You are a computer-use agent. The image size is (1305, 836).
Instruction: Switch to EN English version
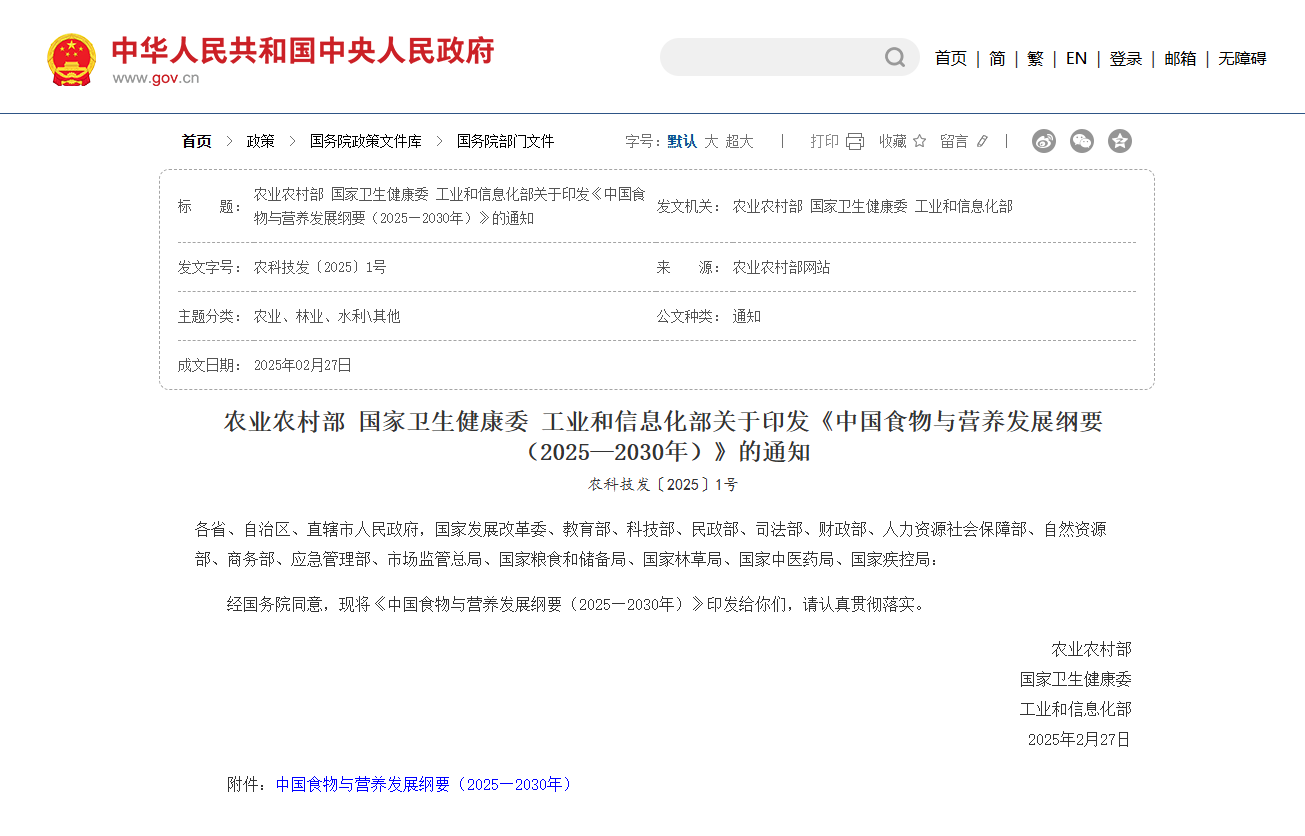[x=1076, y=59]
